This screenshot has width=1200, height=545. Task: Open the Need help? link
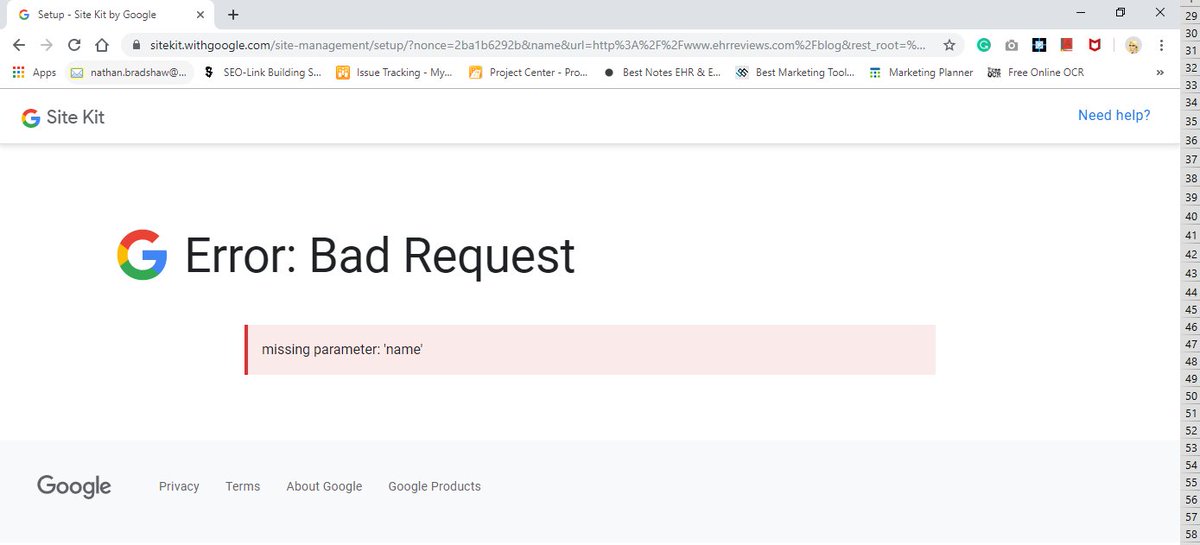[x=1114, y=115]
